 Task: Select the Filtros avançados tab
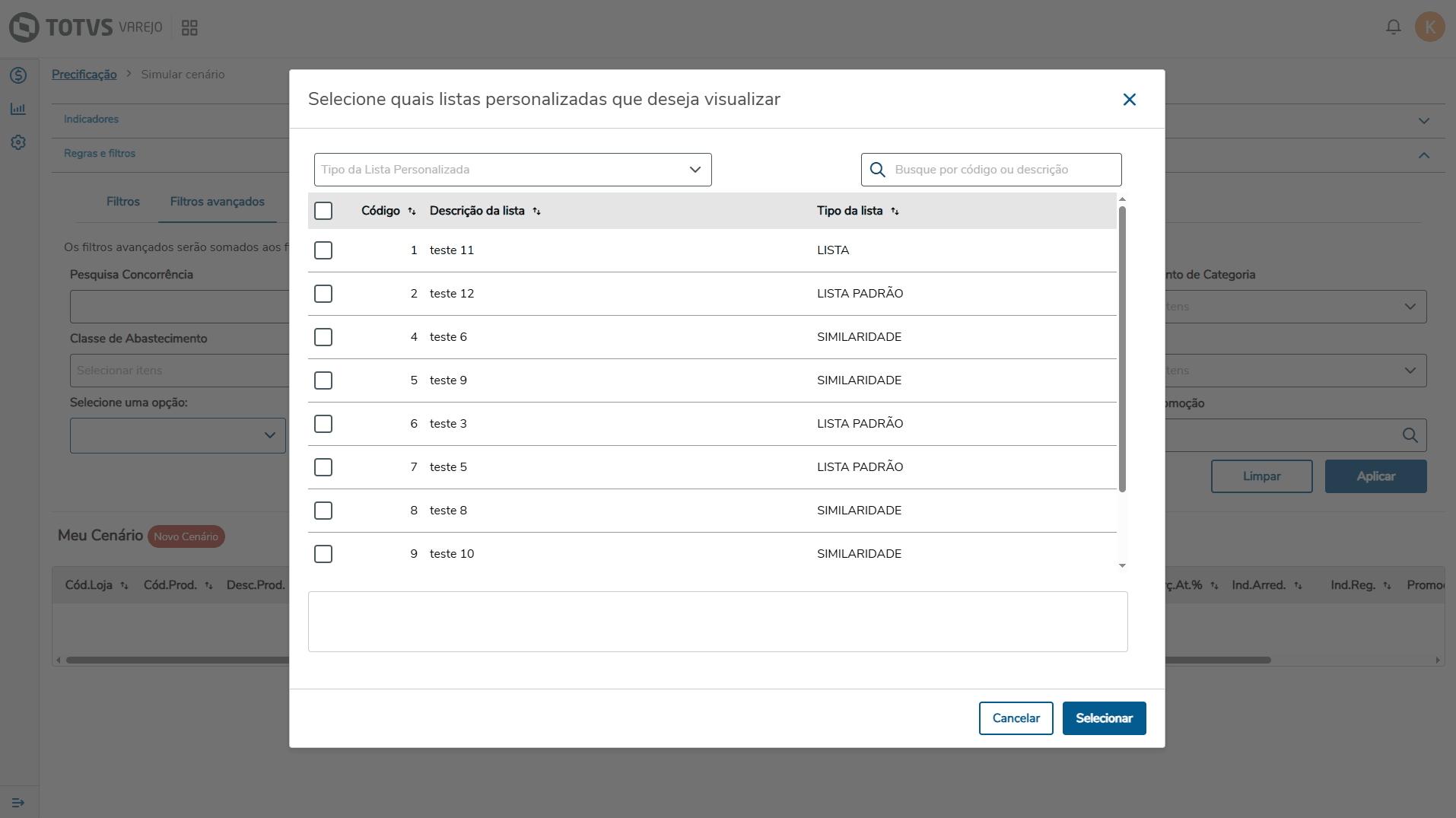(x=218, y=202)
